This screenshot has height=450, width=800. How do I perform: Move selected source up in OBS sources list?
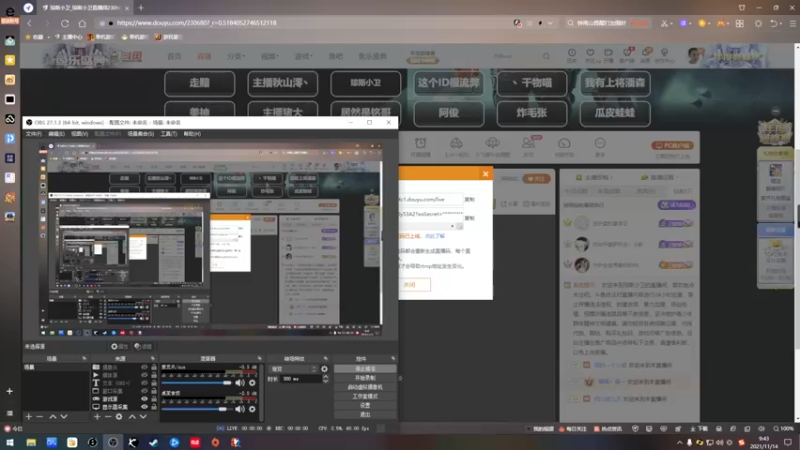[x=132, y=417]
